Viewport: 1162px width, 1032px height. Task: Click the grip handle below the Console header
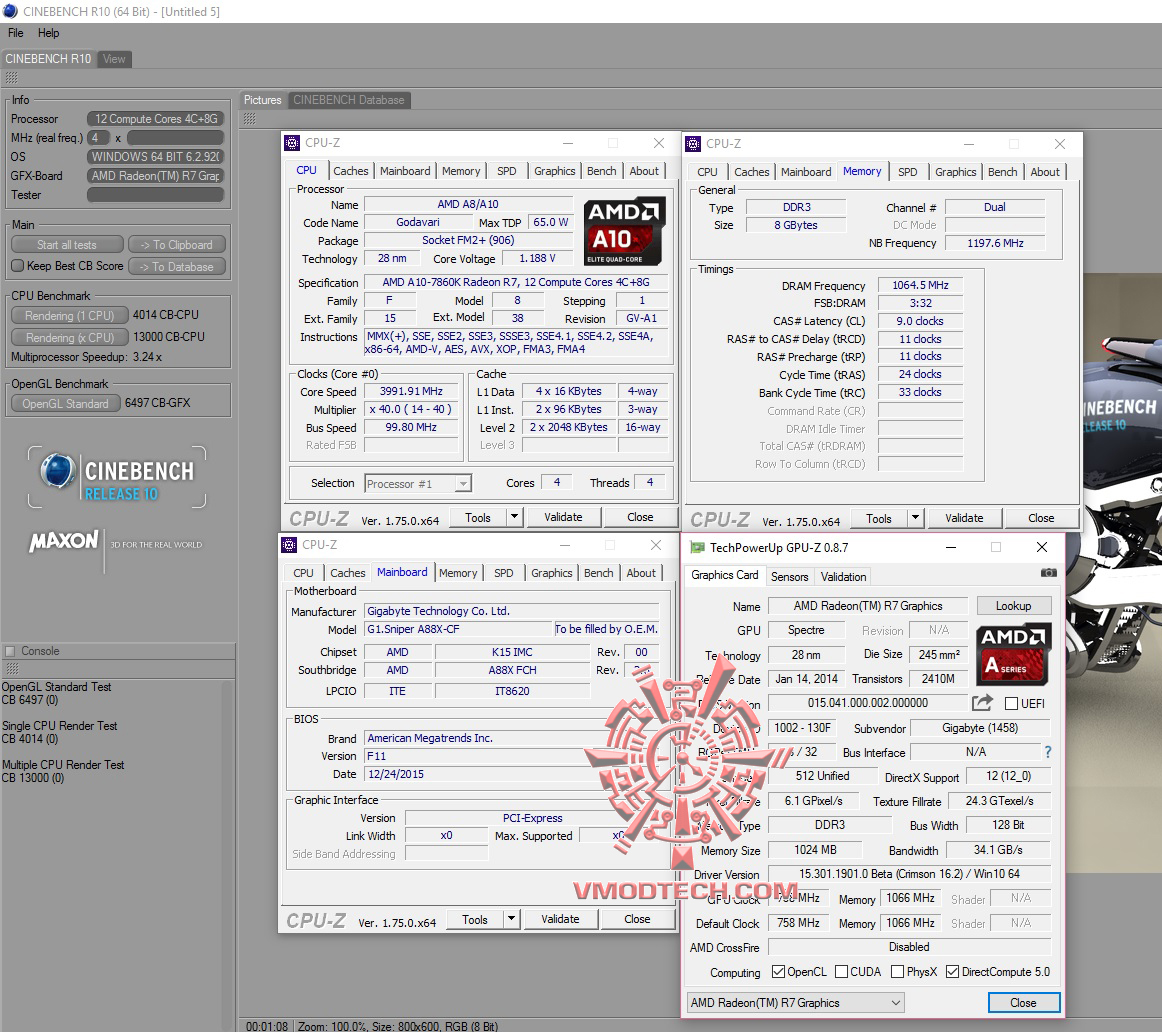[11, 668]
